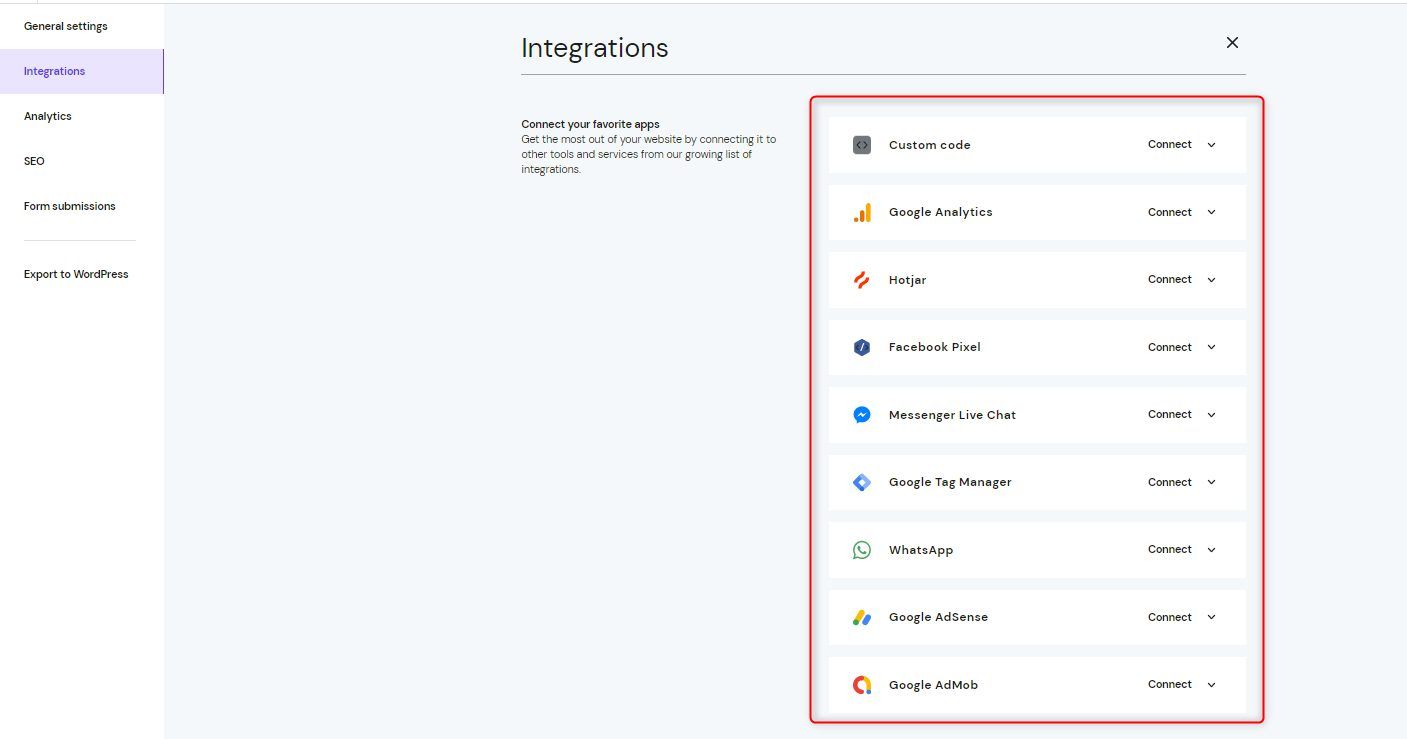Expand the Facebook Pixel chevron
The height and width of the screenshot is (739, 1407).
tap(1211, 347)
